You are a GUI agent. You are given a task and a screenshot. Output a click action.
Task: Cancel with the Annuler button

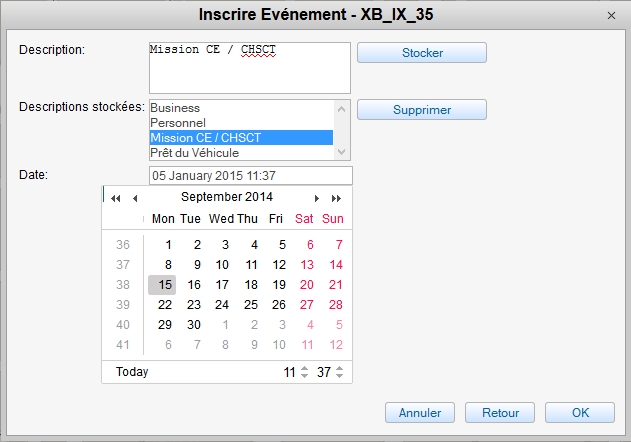tap(419, 412)
